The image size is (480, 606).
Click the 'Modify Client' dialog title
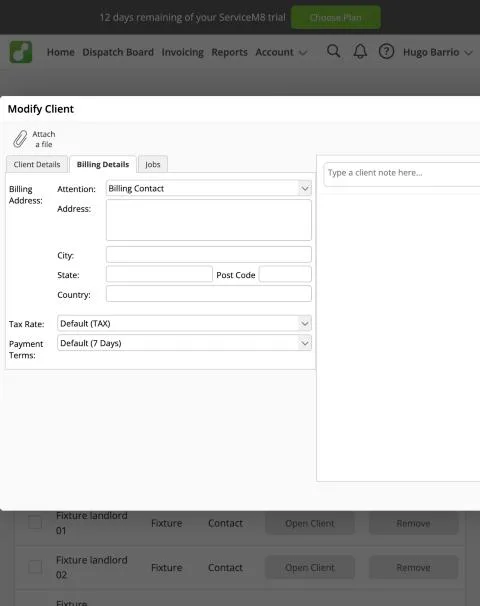(x=41, y=109)
